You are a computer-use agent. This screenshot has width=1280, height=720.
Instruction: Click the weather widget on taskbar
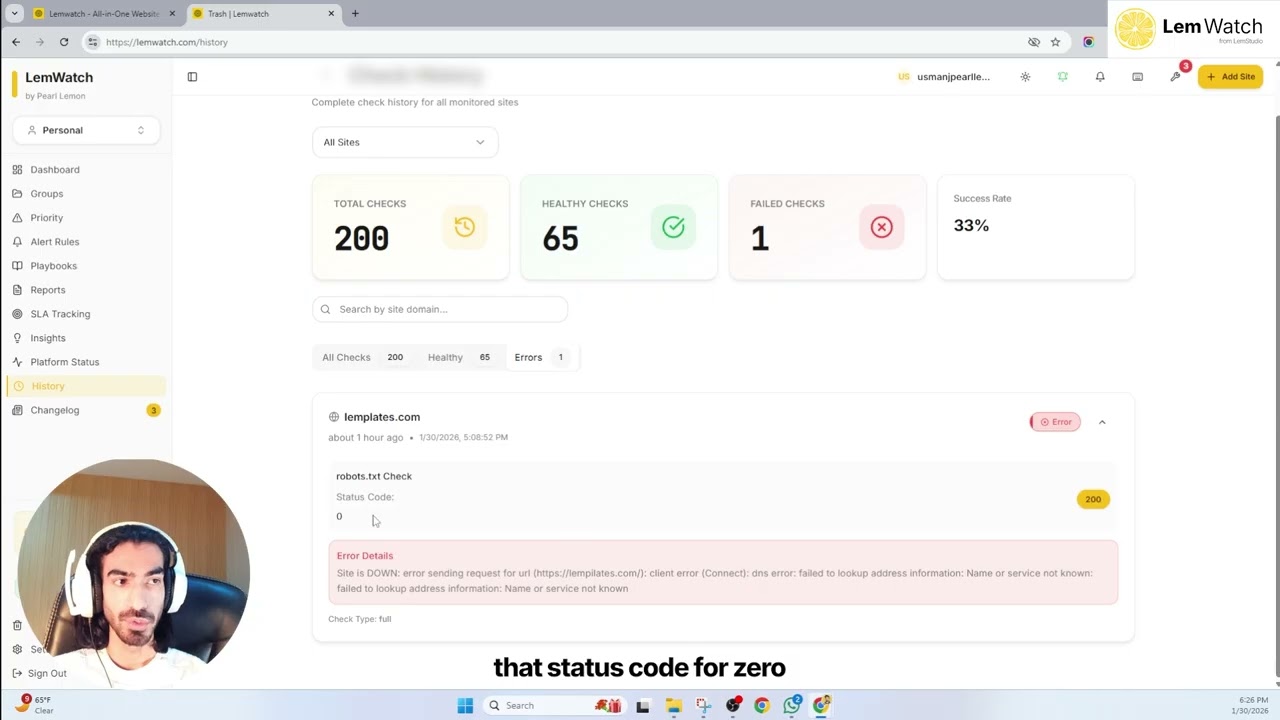coord(36,705)
